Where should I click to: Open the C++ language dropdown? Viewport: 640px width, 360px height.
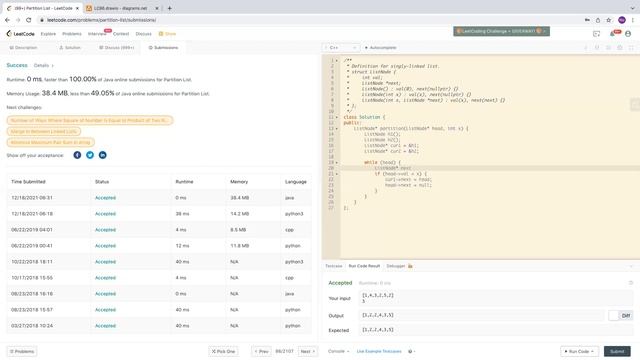342,48
